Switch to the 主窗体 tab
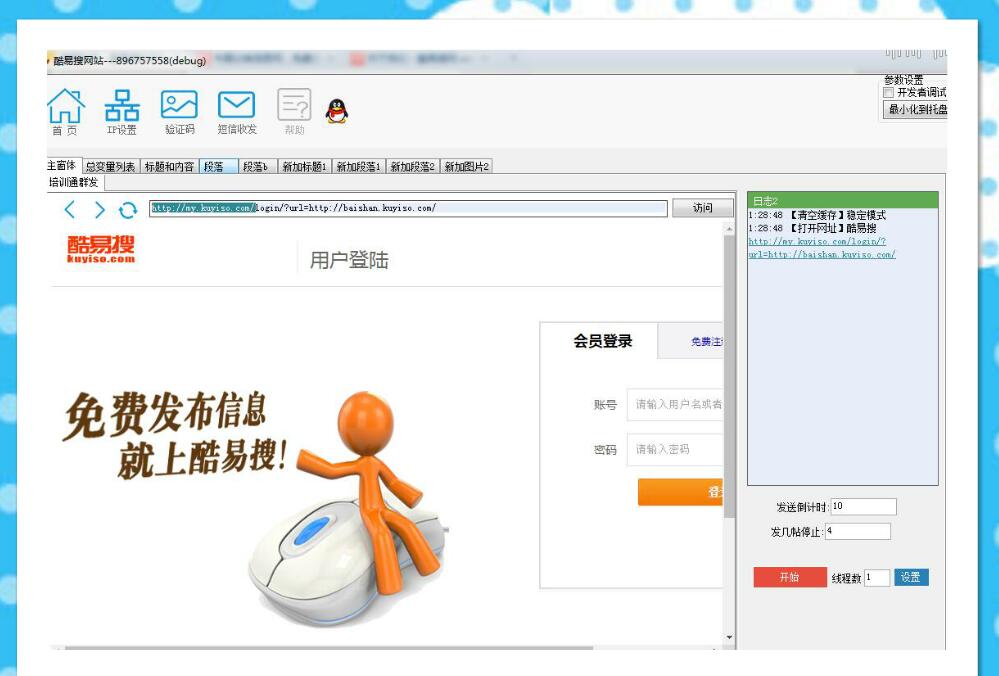 (x=62, y=166)
